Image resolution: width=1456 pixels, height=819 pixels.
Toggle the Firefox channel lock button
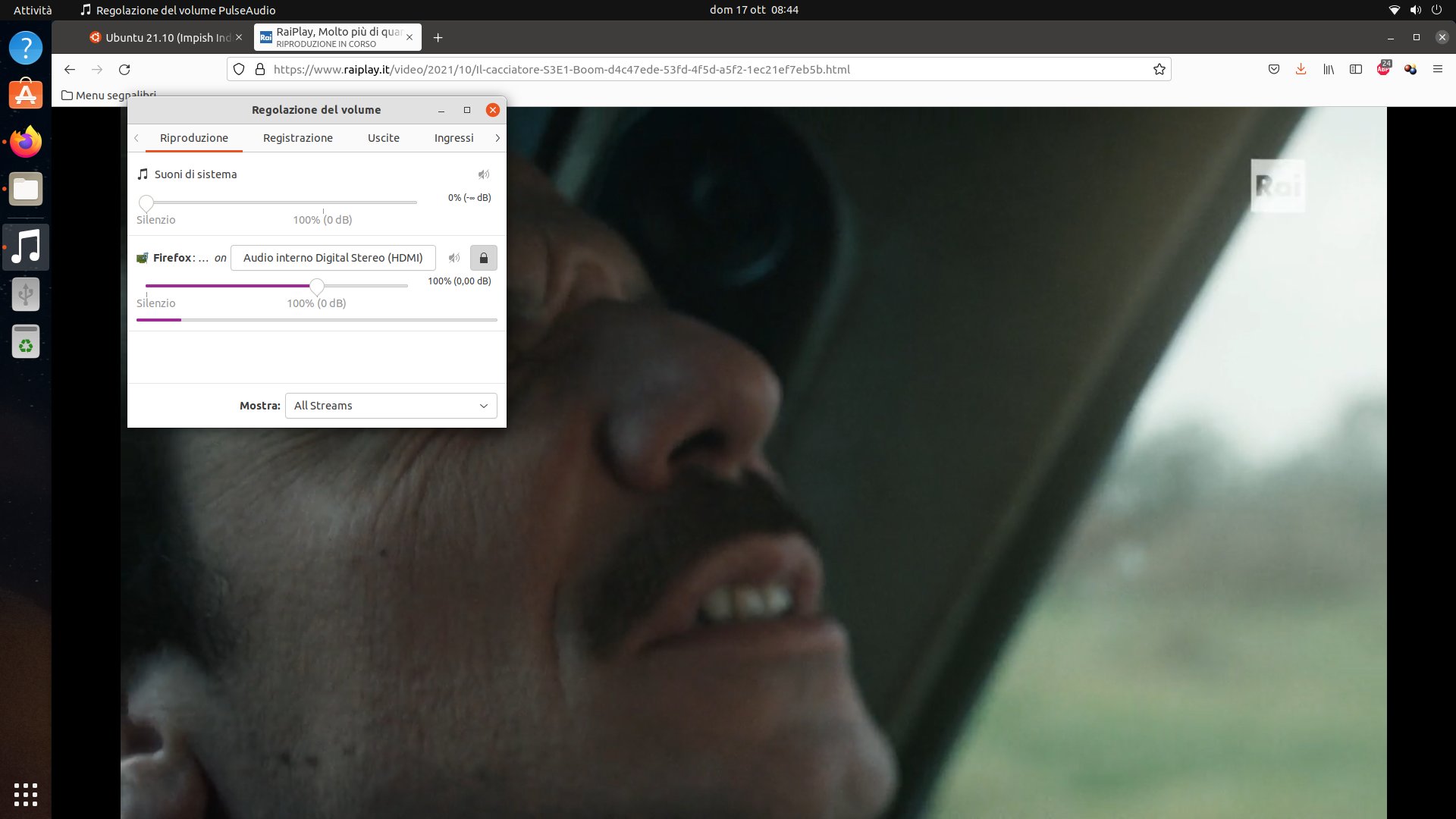pos(483,258)
